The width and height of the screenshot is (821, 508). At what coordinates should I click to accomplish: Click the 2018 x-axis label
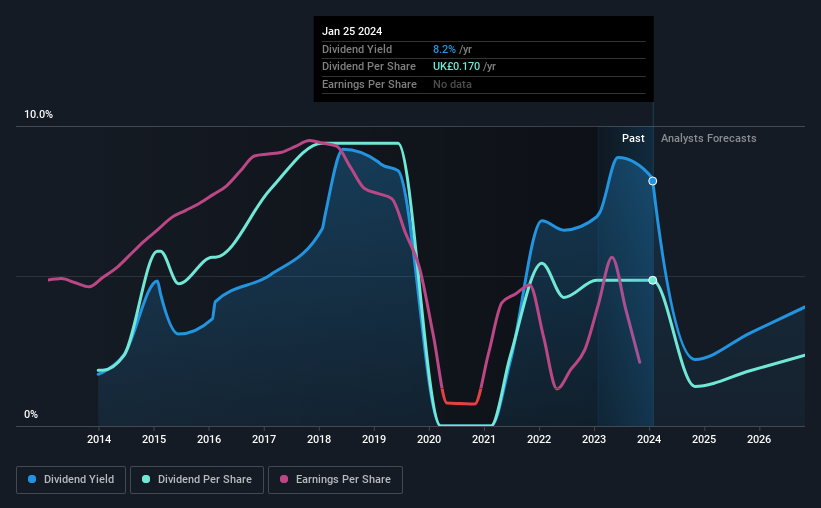pos(319,439)
